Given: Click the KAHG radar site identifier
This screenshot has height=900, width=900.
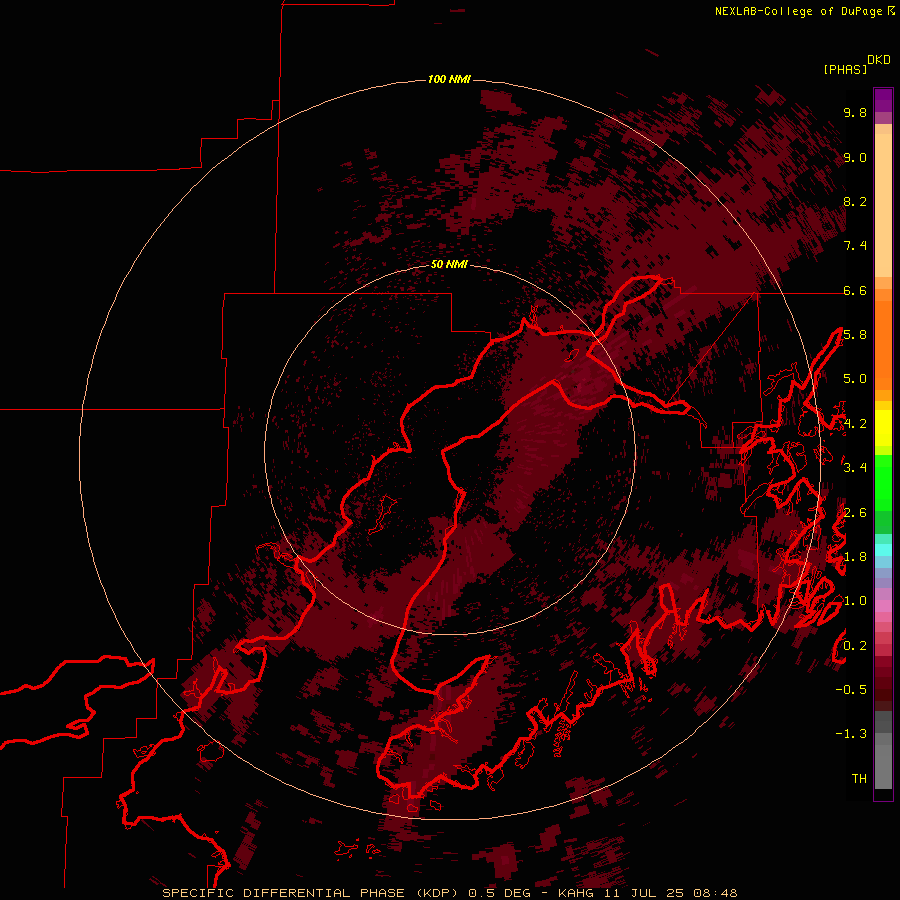Looking at the screenshot, I should pos(576,893).
